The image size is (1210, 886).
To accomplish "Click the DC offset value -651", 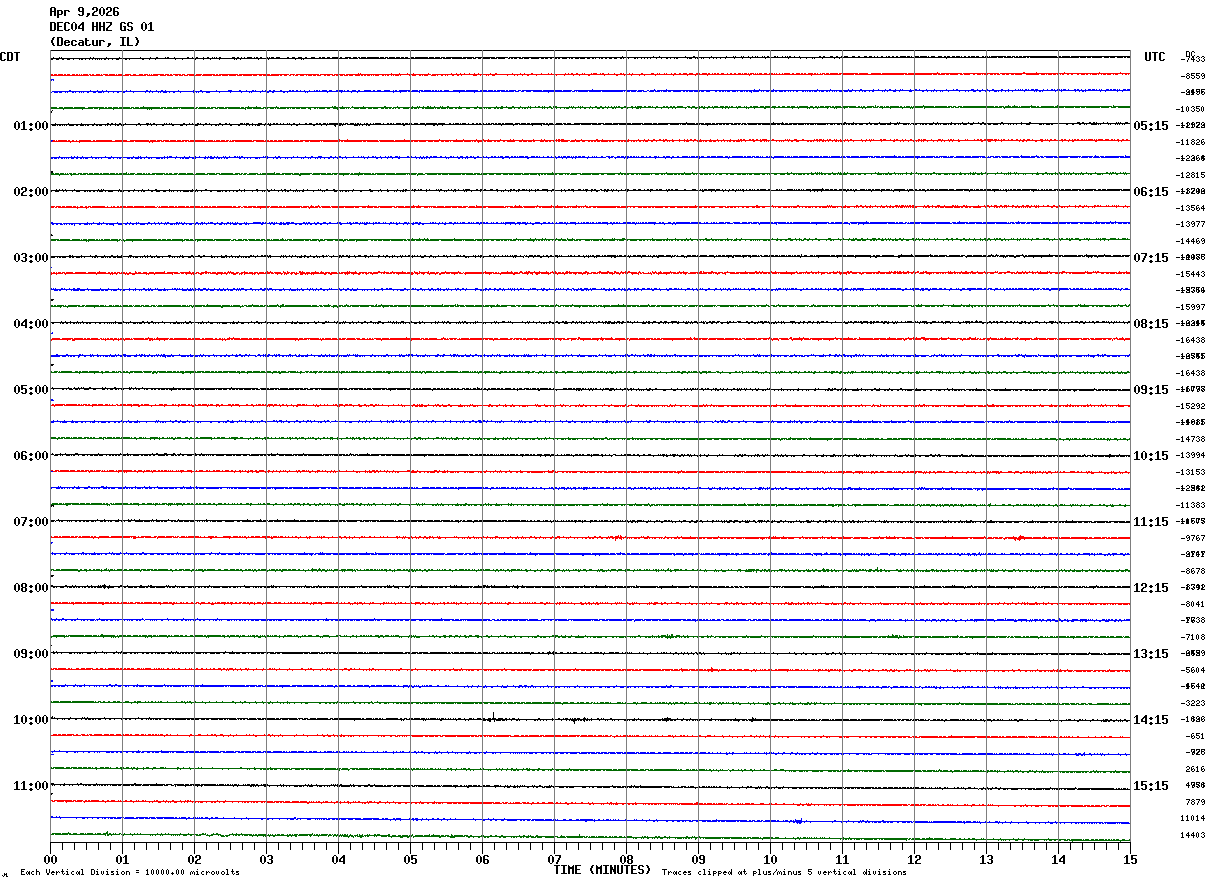I will (x=1194, y=736).
